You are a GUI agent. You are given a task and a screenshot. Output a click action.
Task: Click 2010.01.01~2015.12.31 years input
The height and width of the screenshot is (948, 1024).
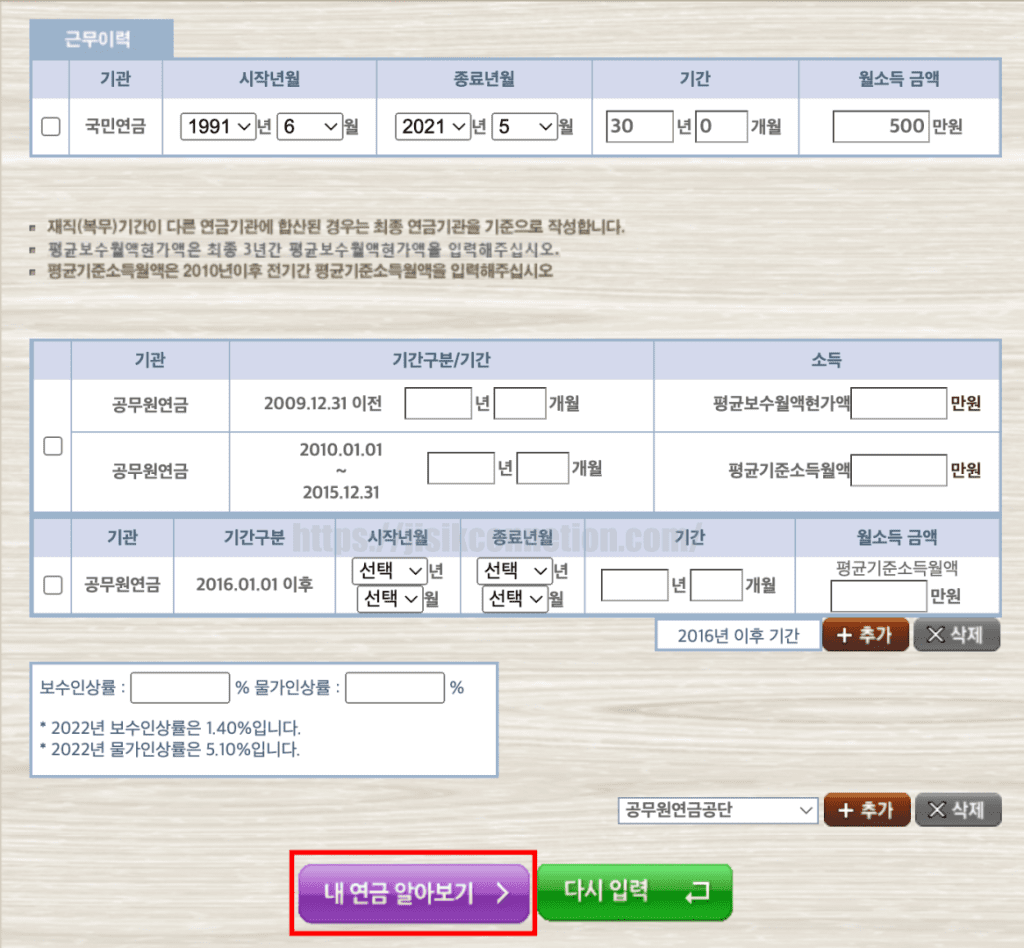coord(460,468)
